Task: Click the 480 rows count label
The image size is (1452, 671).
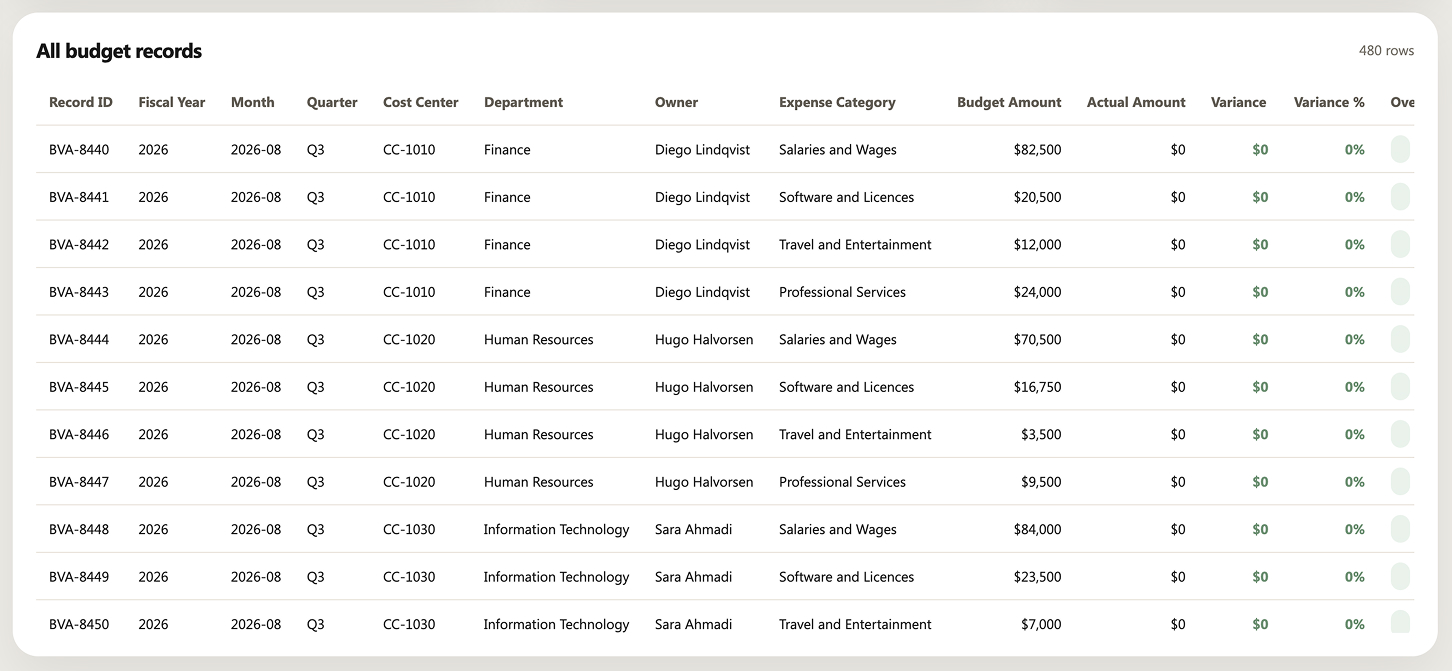Action: [x=1386, y=50]
